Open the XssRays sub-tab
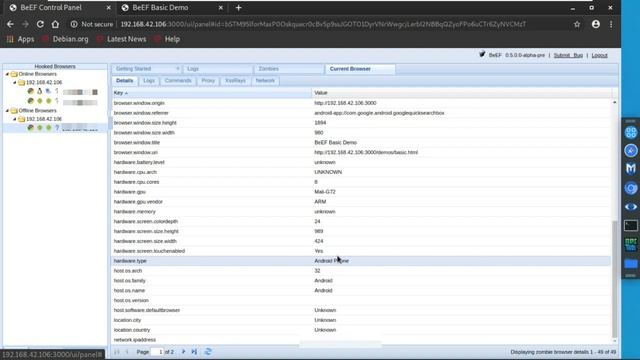 coord(236,81)
